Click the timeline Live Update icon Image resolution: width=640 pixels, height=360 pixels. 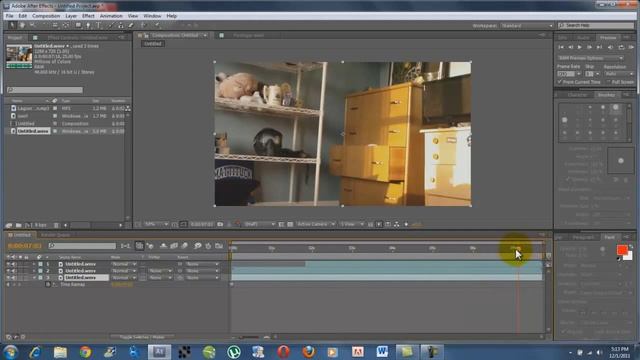(139, 246)
